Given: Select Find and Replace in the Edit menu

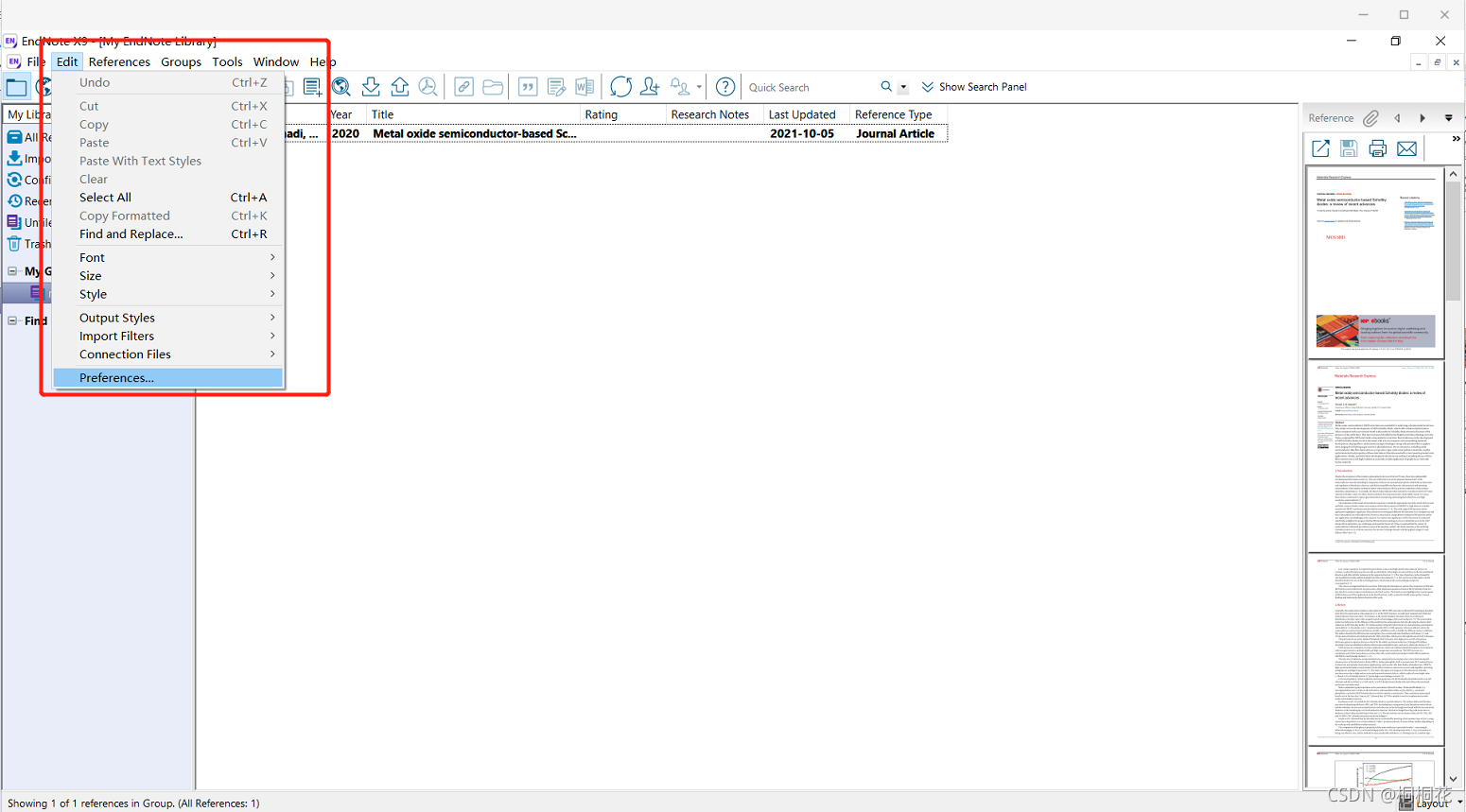Looking at the screenshot, I should click(130, 233).
